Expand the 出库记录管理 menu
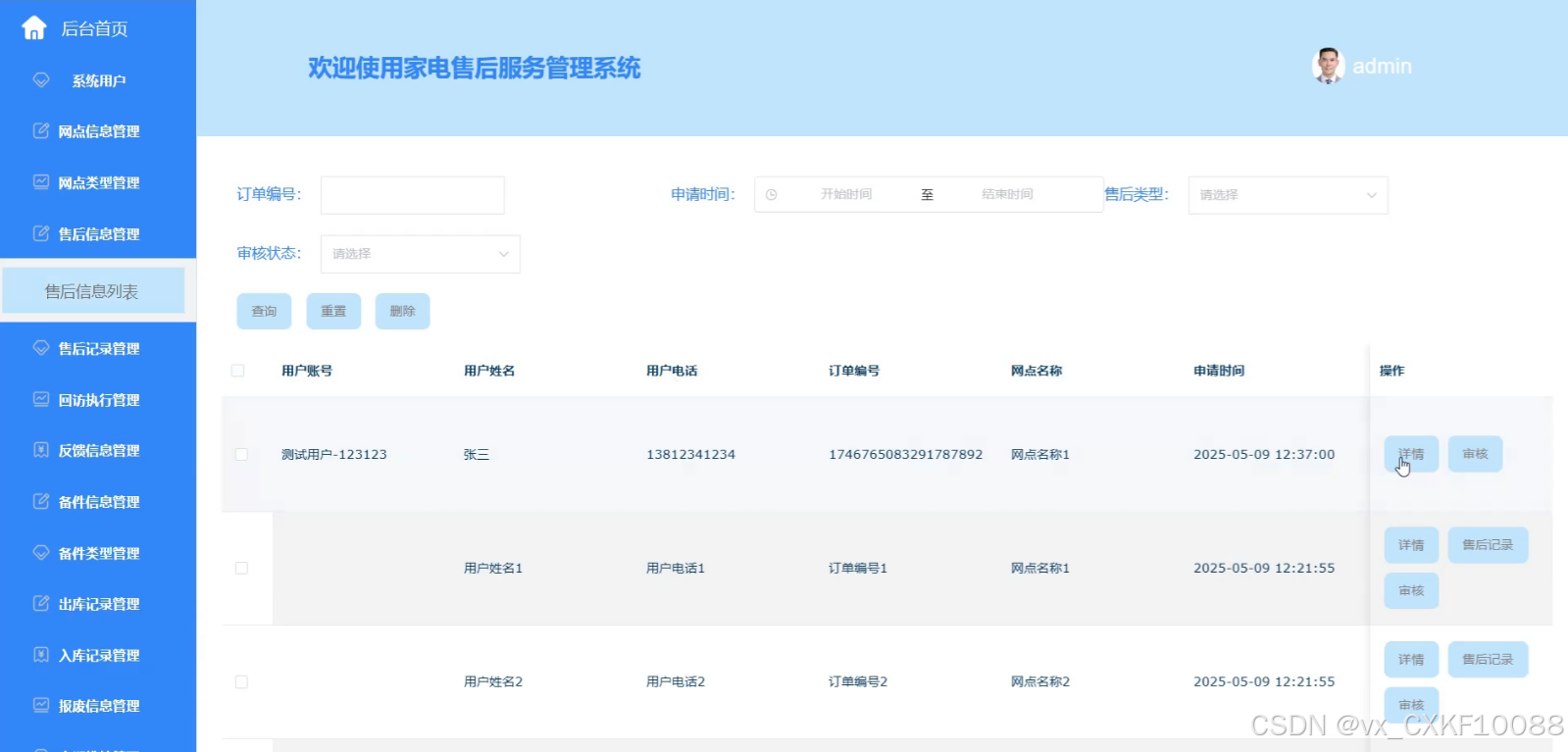The width and height of the screenshot is (1568, 752). (98, 604)
